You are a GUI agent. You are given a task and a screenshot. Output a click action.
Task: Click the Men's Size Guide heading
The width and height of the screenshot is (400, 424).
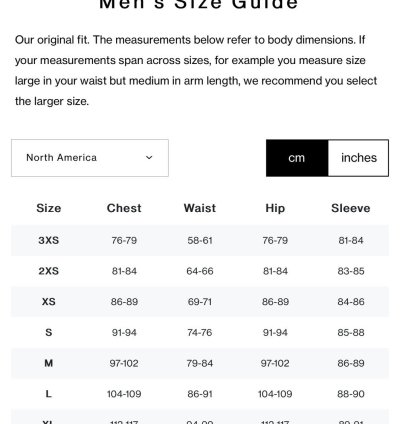click(x=199, y=5)
